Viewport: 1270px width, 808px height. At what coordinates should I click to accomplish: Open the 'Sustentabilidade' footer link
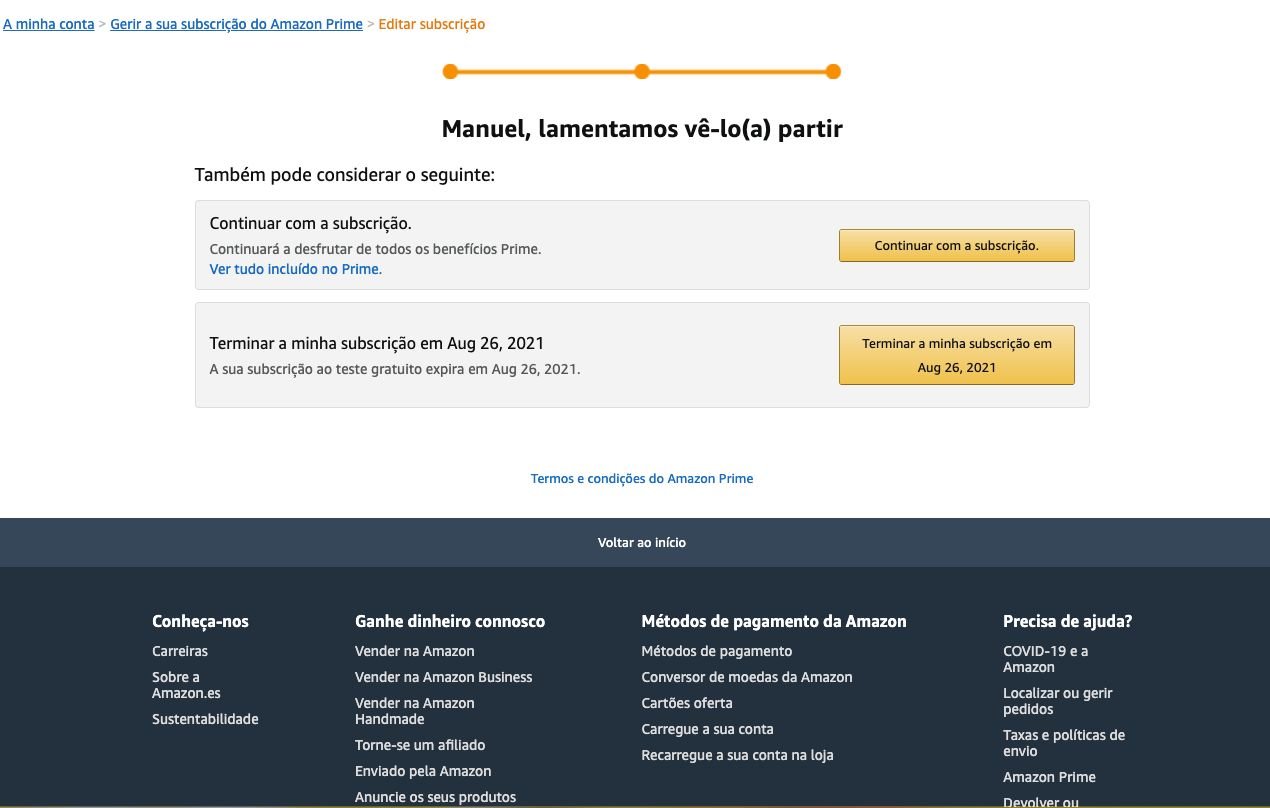tap(205, 719)
